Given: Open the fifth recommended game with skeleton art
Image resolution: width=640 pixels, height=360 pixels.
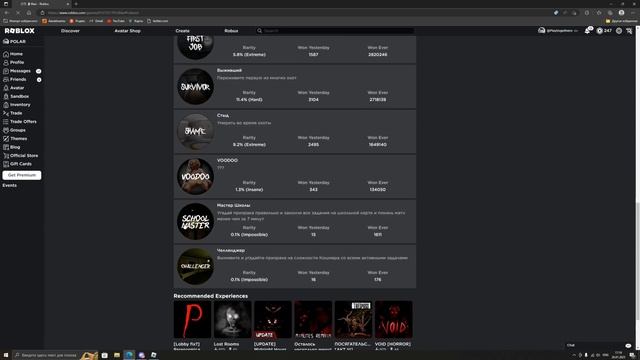Looking at the screenshot, I should pos(353,319).
